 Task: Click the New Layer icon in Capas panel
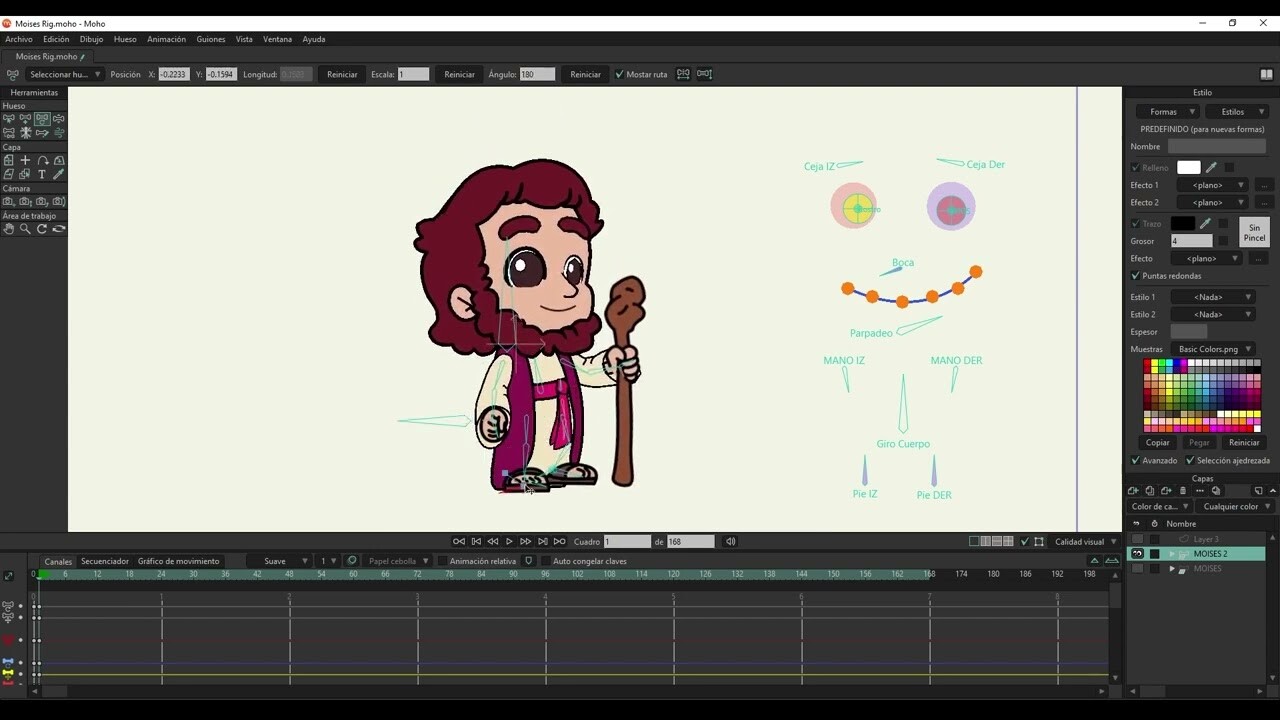pyautogui.click(x=1133, y=490)
